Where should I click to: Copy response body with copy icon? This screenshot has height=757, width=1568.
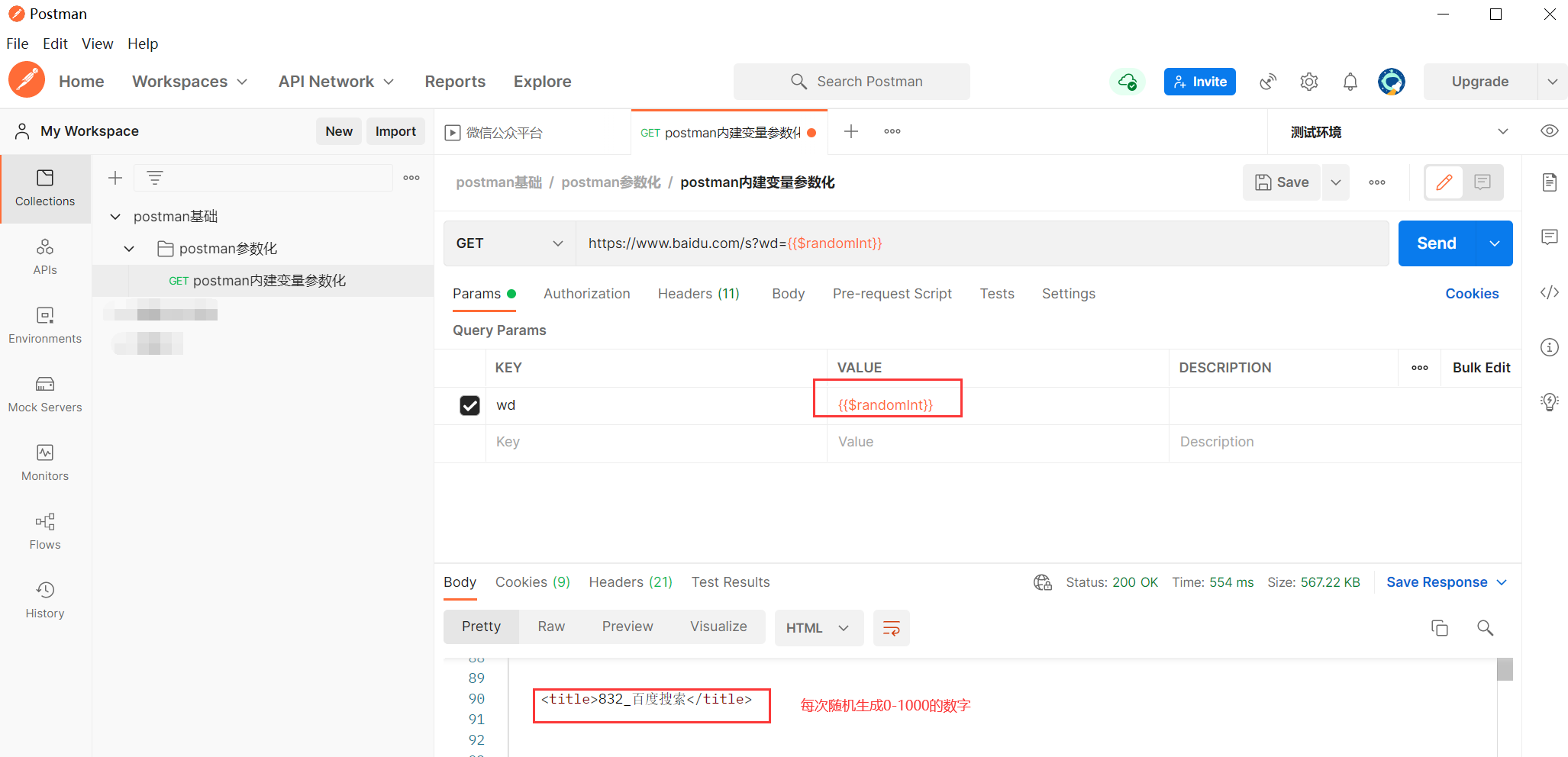point(1439,628)
